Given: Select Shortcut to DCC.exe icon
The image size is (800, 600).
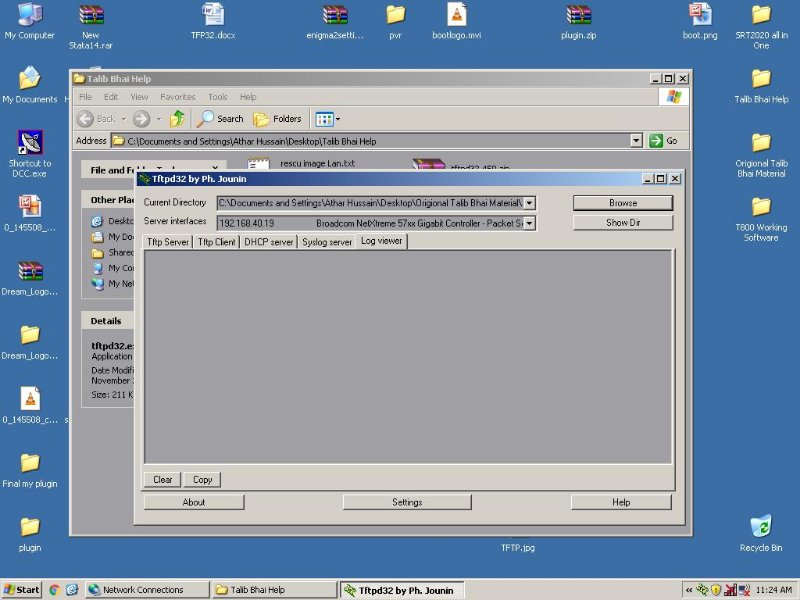Looking at the screenshot, I should [x=30, y=153].
